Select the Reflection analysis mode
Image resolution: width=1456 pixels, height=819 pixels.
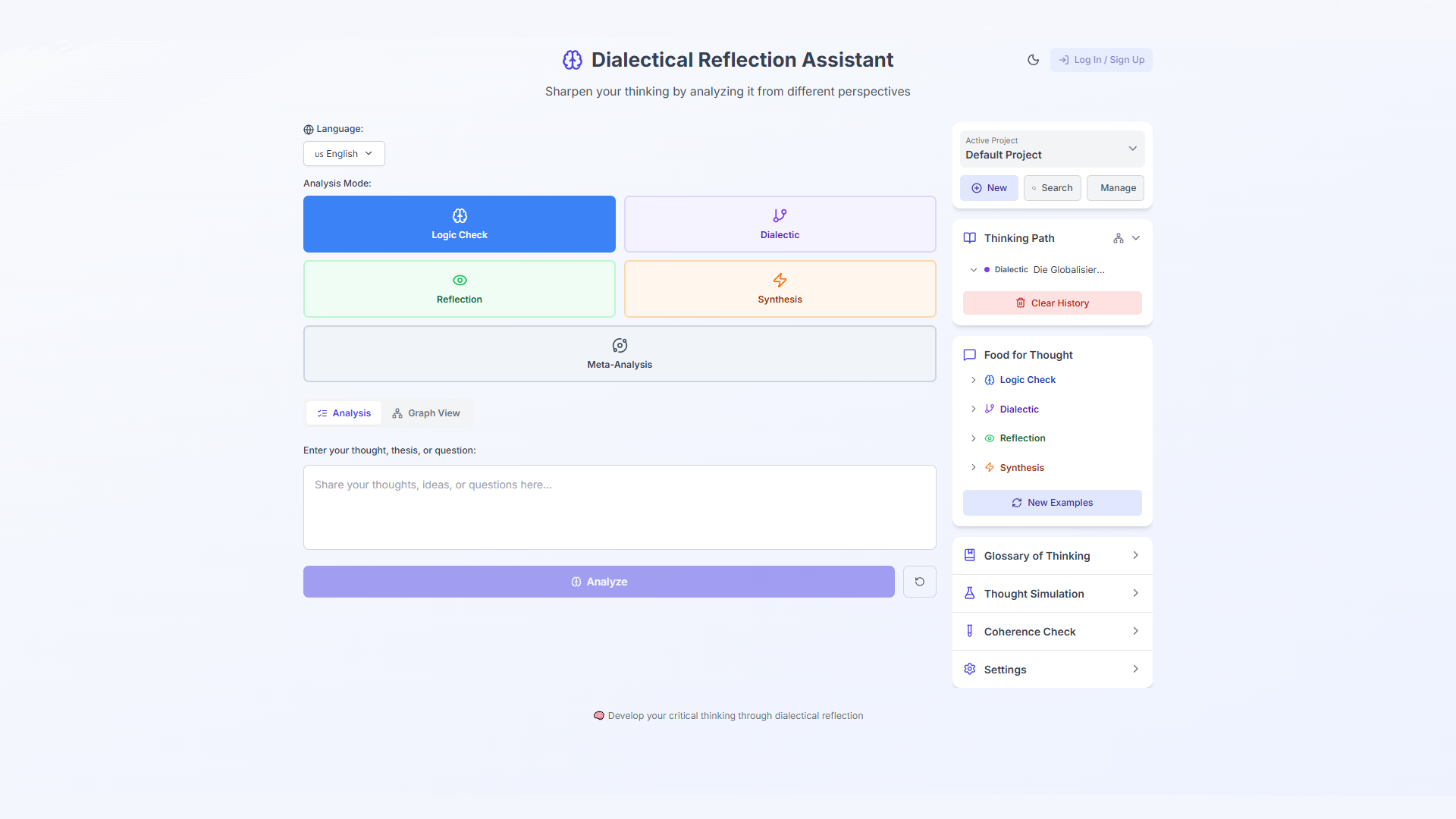(459, 289)
